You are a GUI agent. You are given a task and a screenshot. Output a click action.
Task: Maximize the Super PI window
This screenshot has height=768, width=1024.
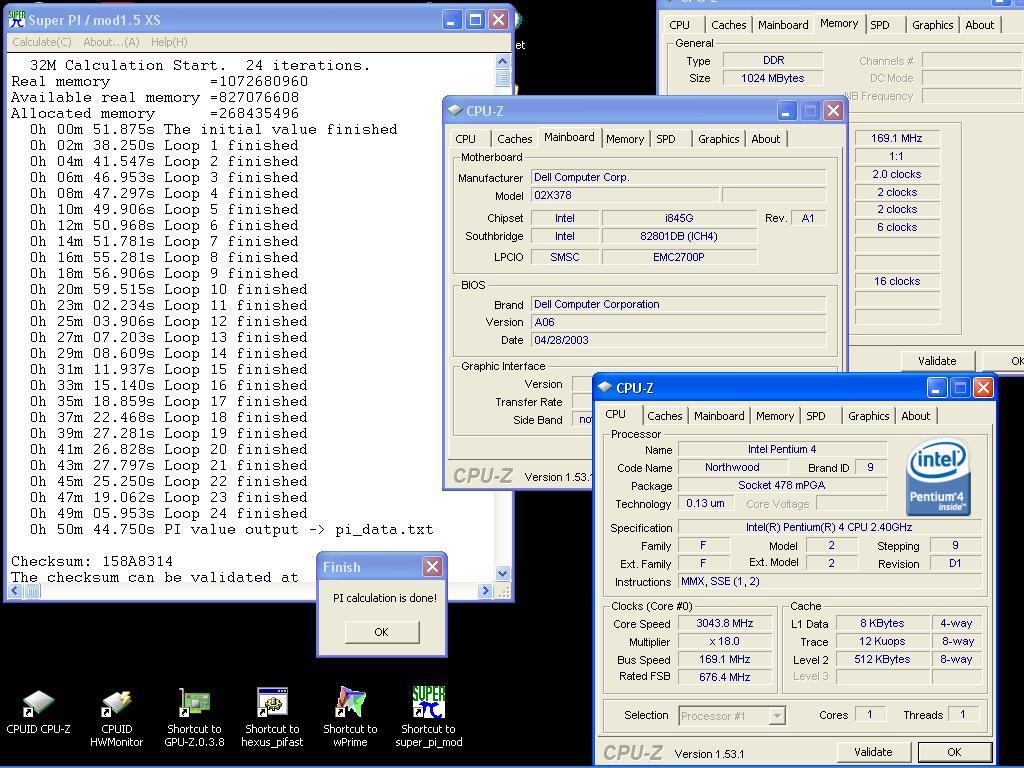475,20
